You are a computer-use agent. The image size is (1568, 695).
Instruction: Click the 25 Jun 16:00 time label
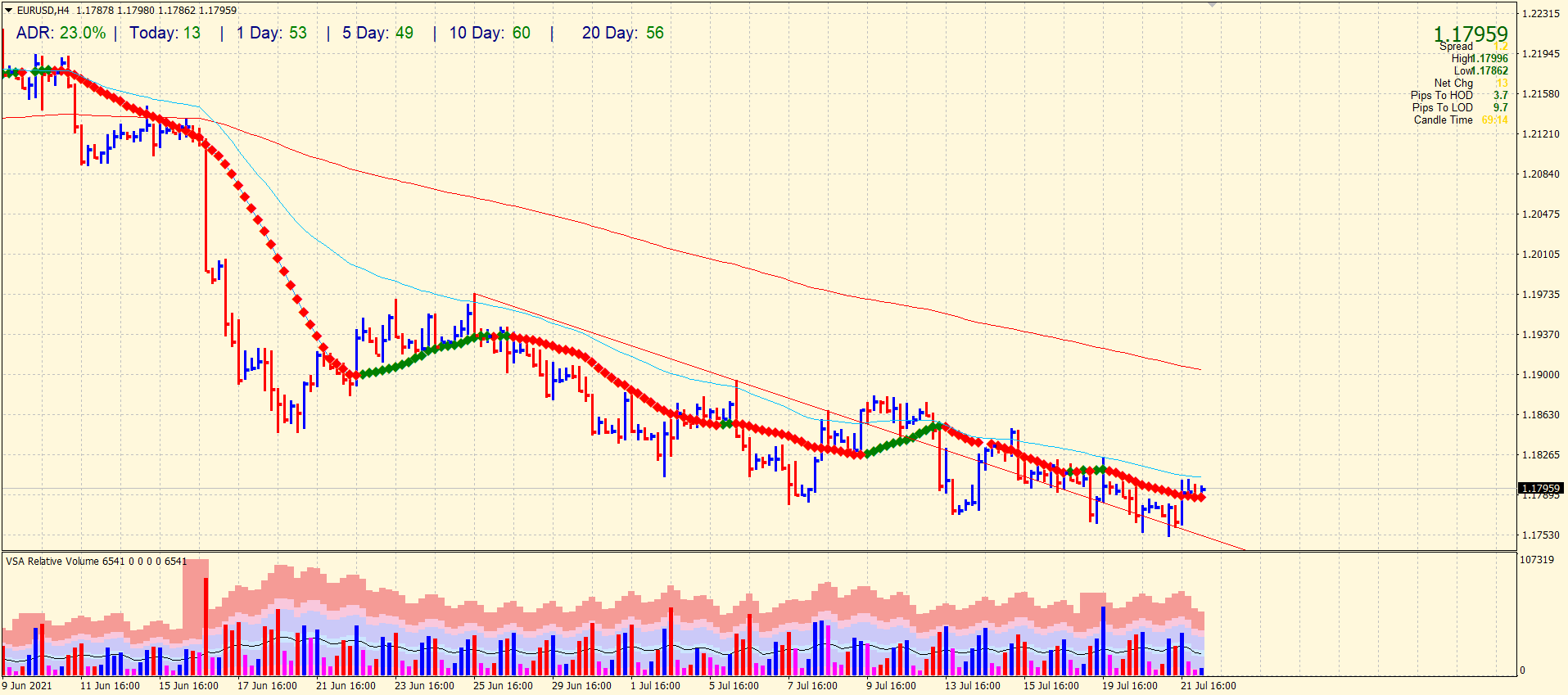coord(503,686)
